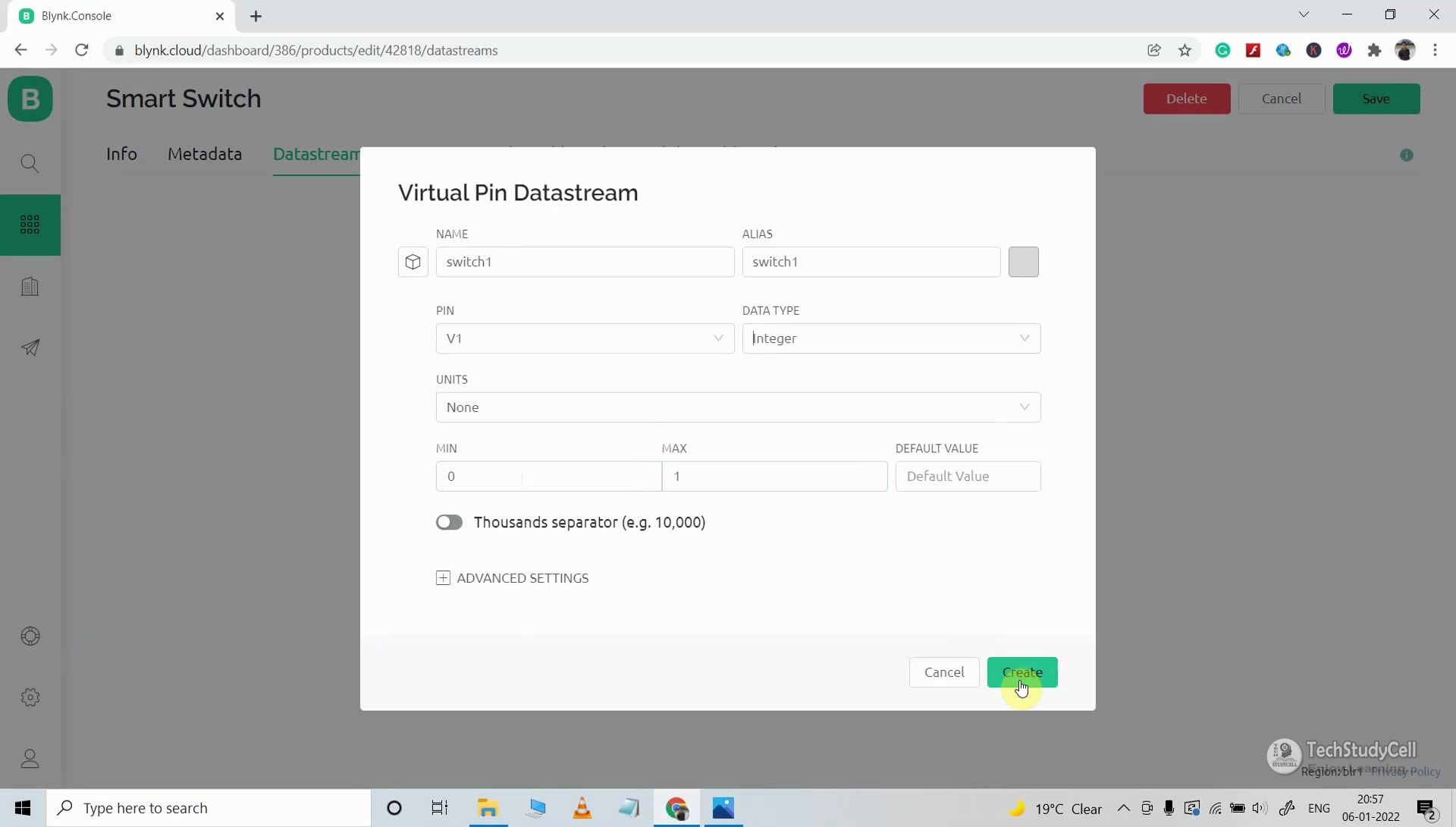Select the Metadata tab

coord(204,153)
